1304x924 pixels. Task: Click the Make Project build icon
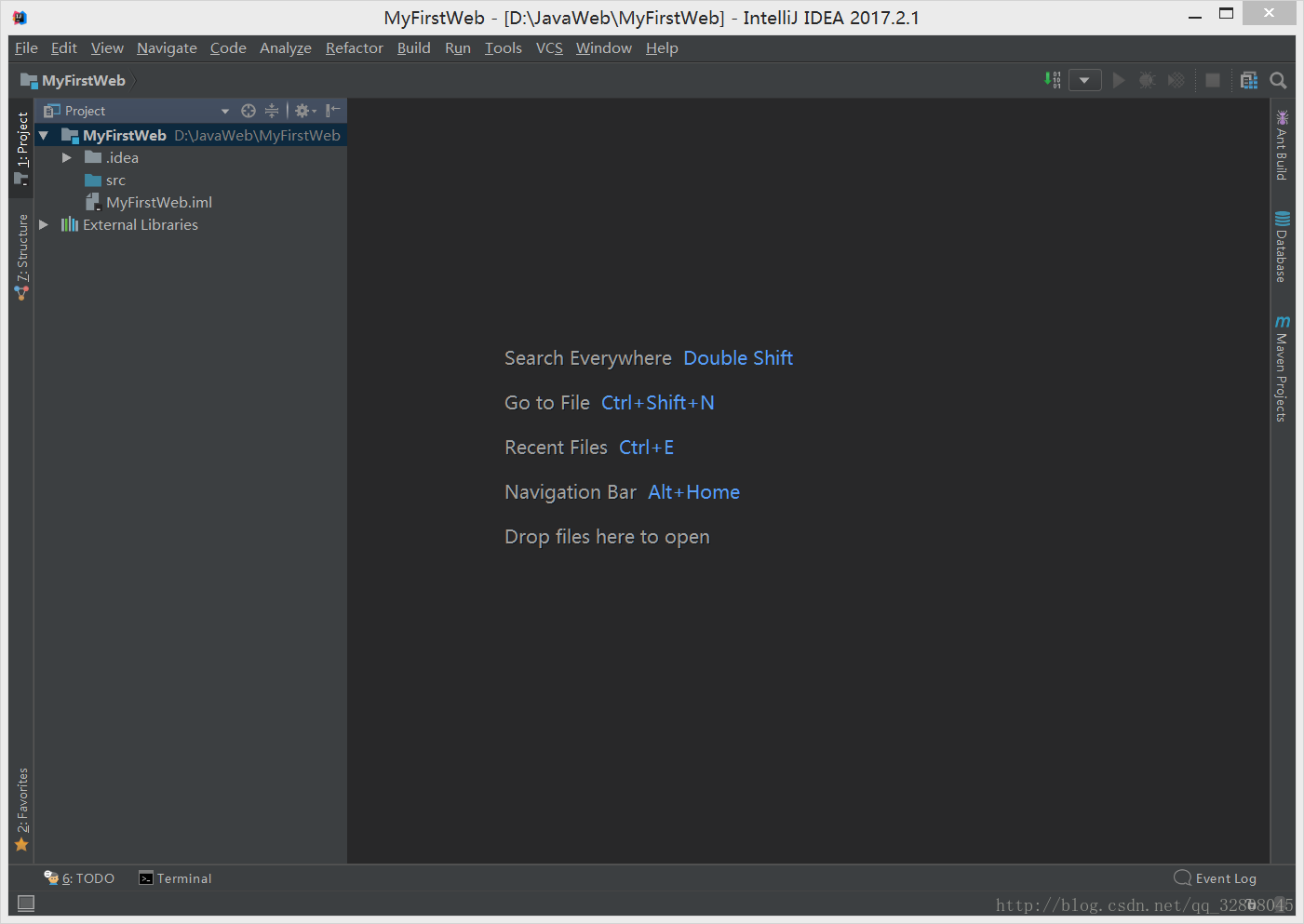click(x=1053, y=80)
